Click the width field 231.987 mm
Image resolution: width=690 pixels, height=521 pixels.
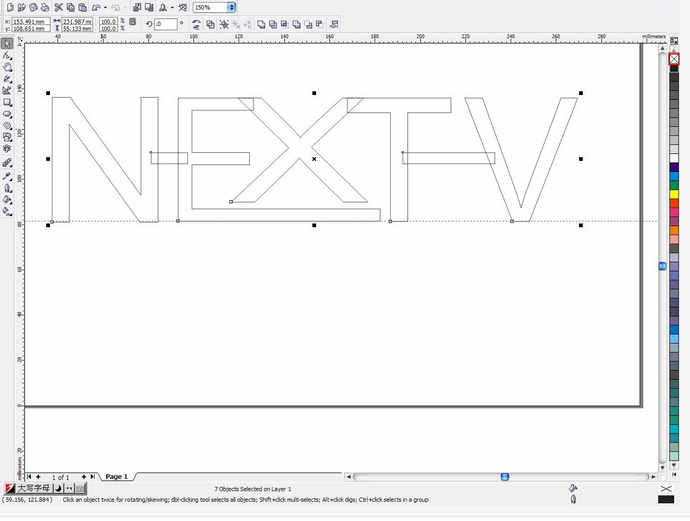pos(77,21)
